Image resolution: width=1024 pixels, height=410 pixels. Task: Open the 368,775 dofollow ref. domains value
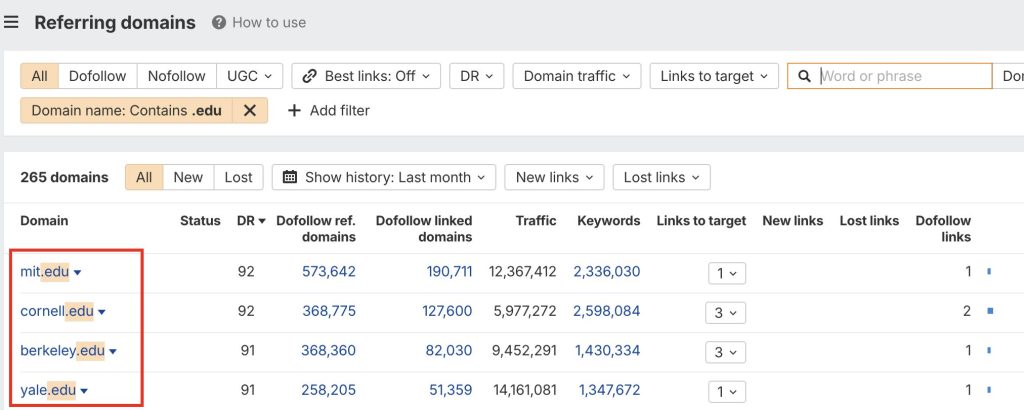329,311
